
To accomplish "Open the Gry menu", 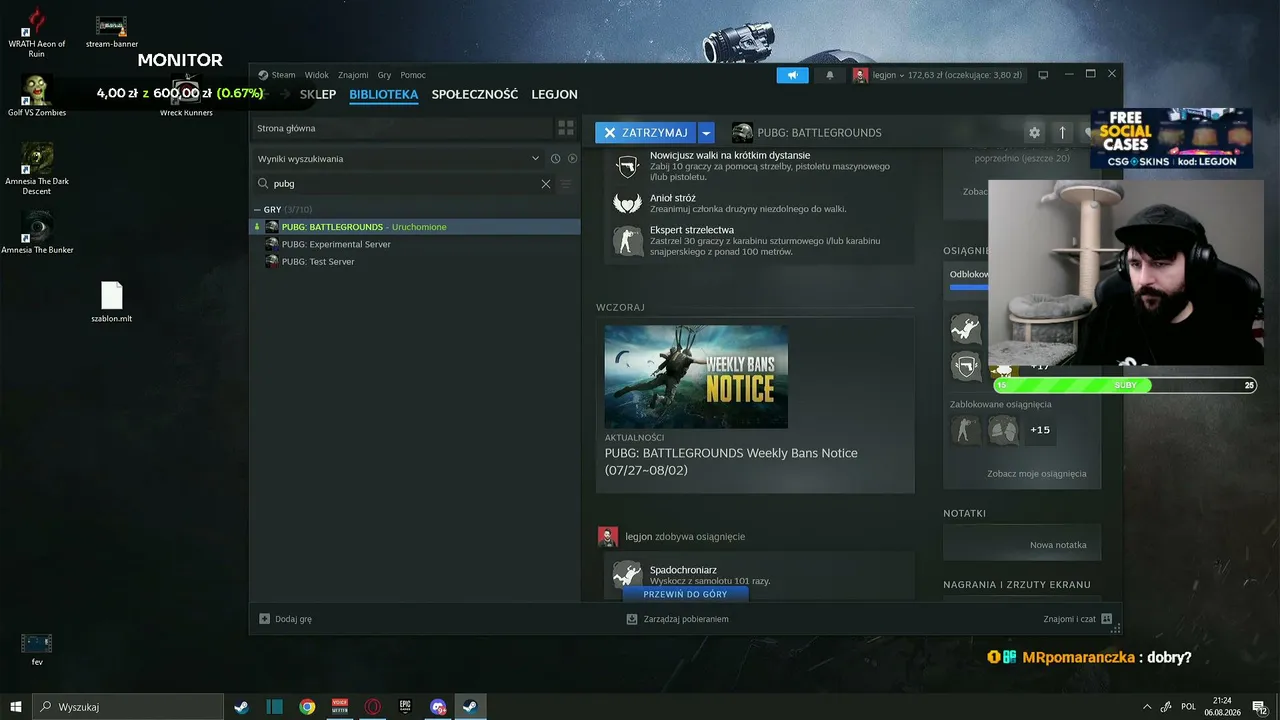I will click(x=384, y=75).
